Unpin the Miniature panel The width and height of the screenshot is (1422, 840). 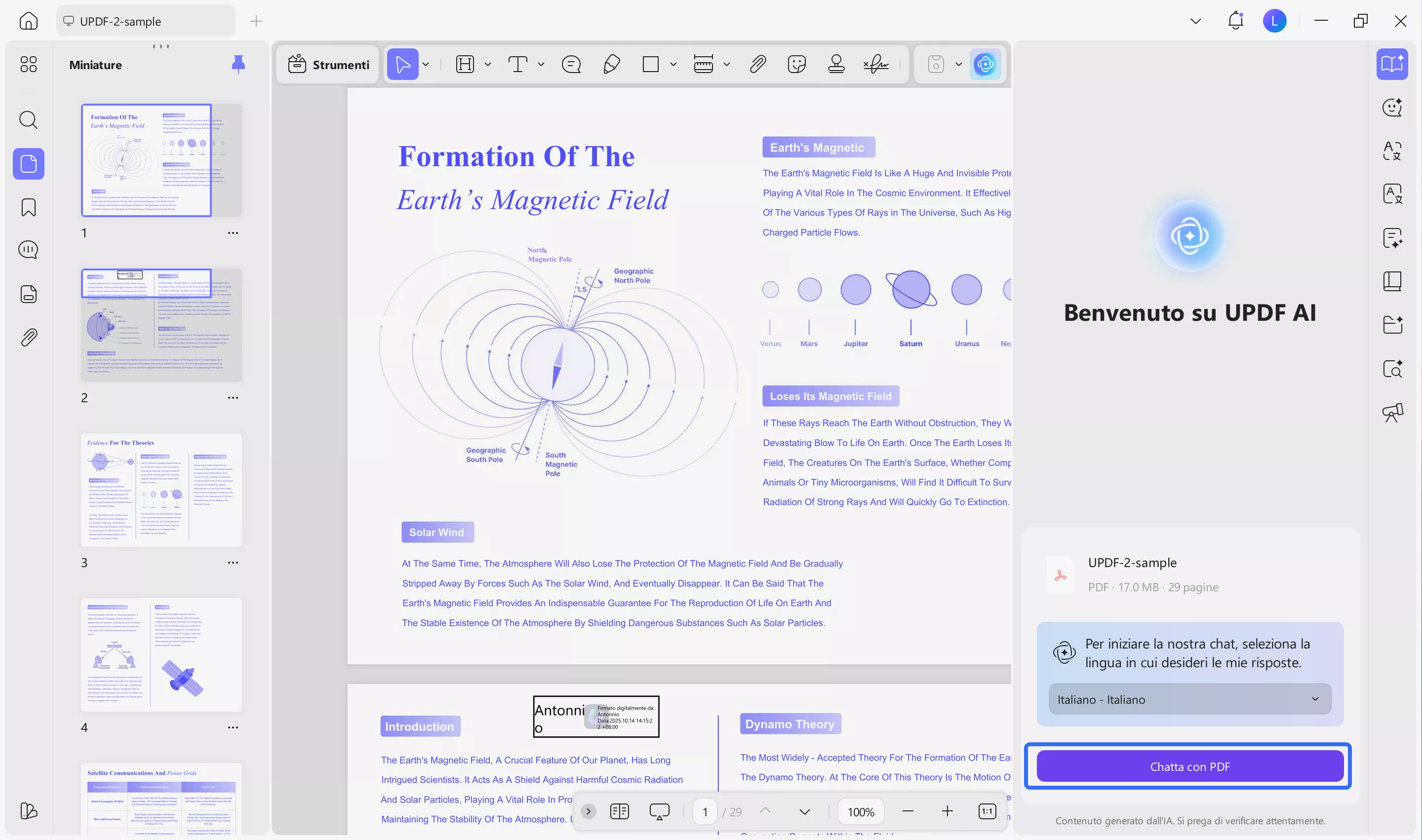238,64
